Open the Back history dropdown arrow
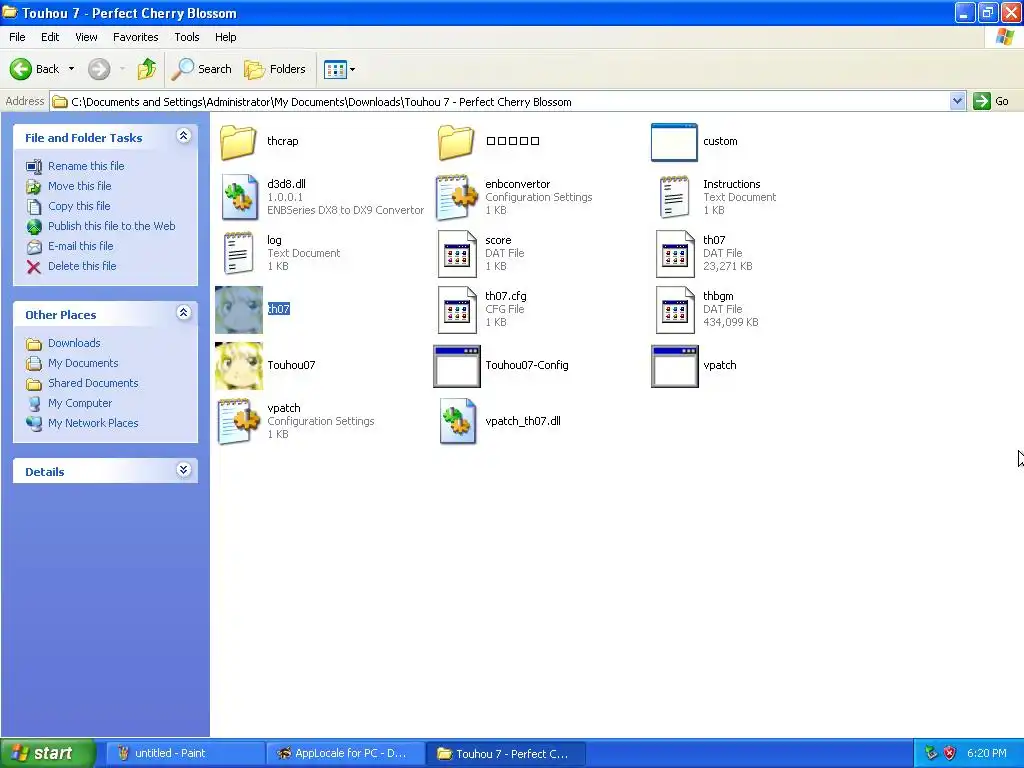This screenshot has height=768, width=1024. [x=71, y=69]
